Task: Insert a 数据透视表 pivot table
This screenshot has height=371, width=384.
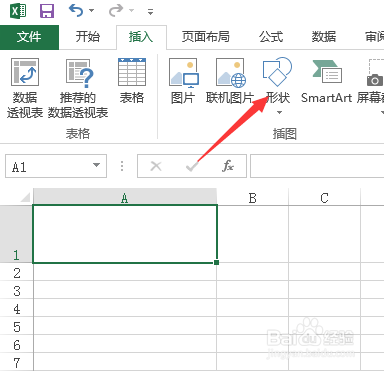Action: point(25,88)
